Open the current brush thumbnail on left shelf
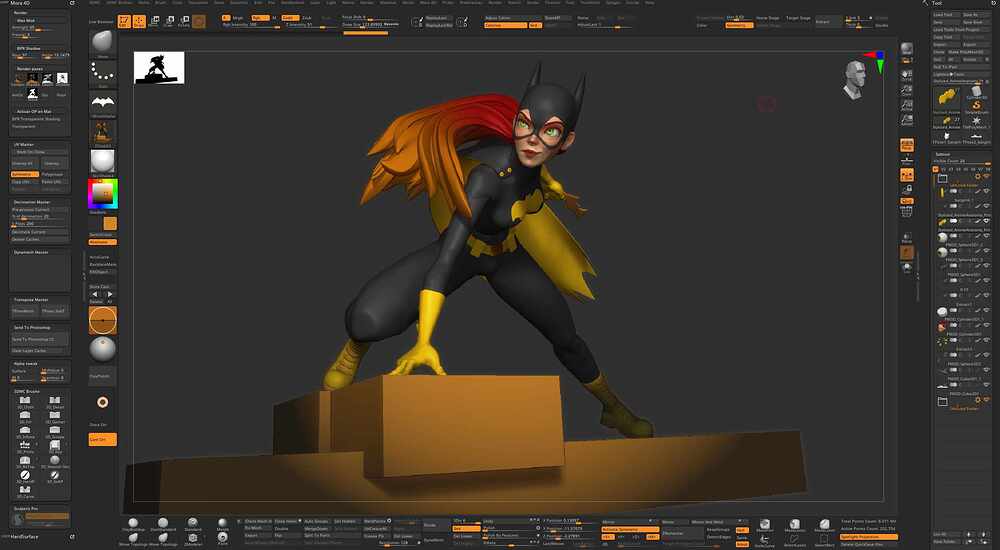Image resolution: width=1000 pixels, height=550 pixels. (x=103, y=43)
